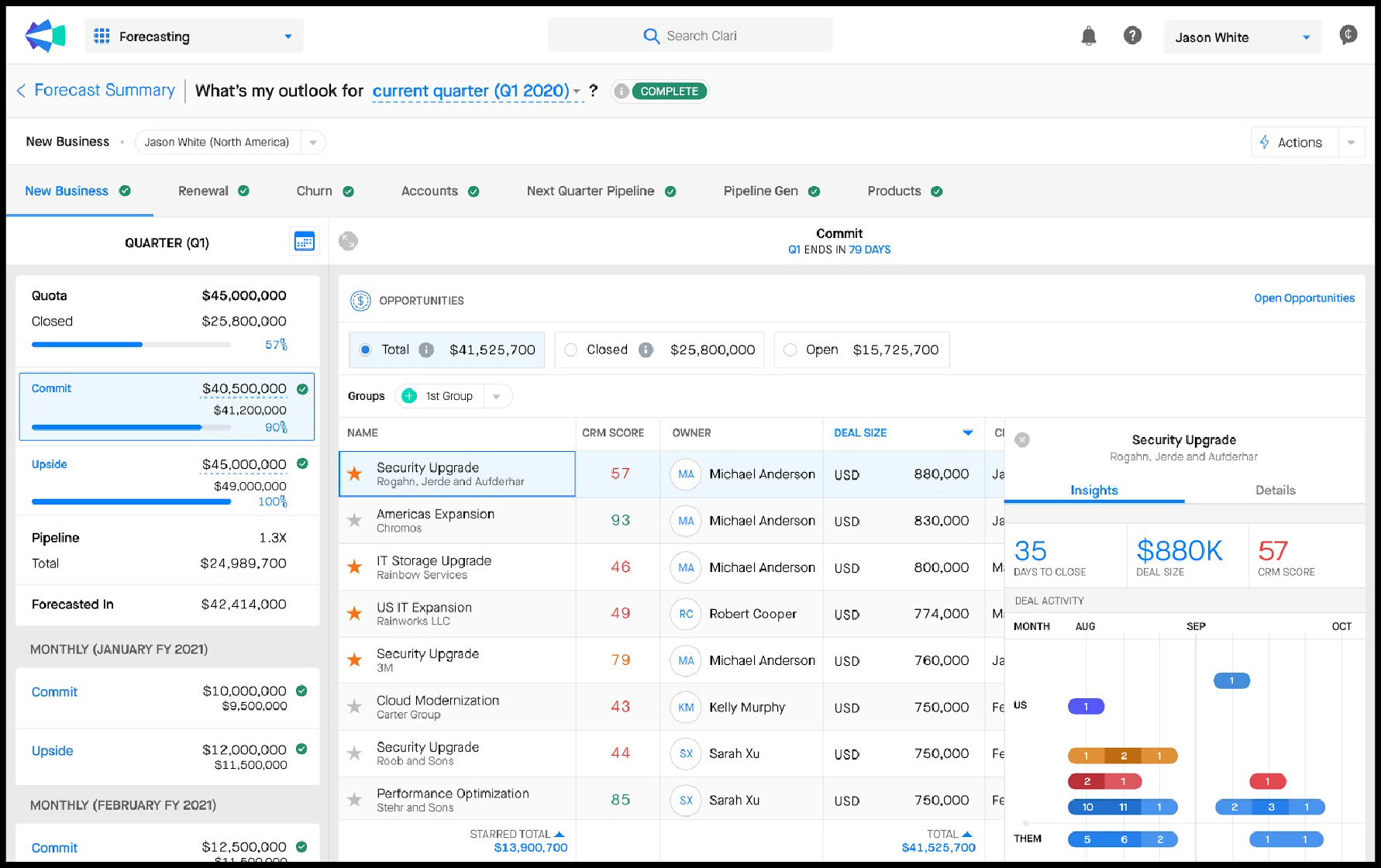
Task: Click the info icon next to Total
Action: pyautogui.click(x=426, y=350)
